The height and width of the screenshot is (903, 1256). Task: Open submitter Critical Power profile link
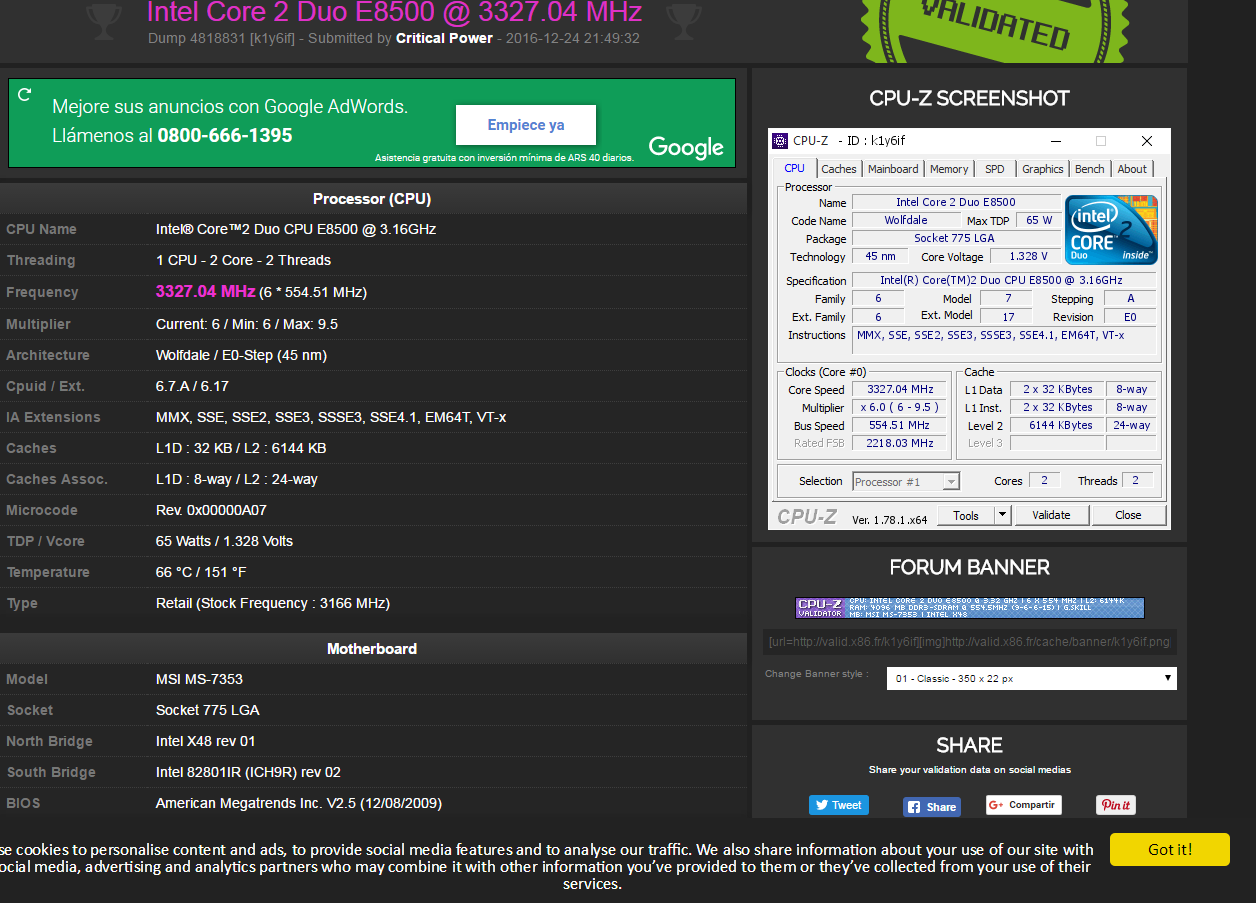click(x=444, y=38)
